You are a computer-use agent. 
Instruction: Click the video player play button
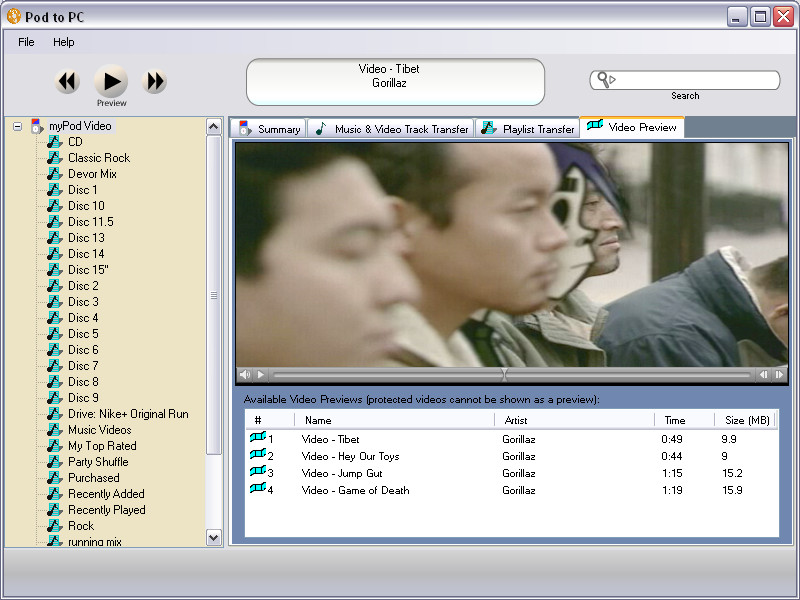point(261,374)
